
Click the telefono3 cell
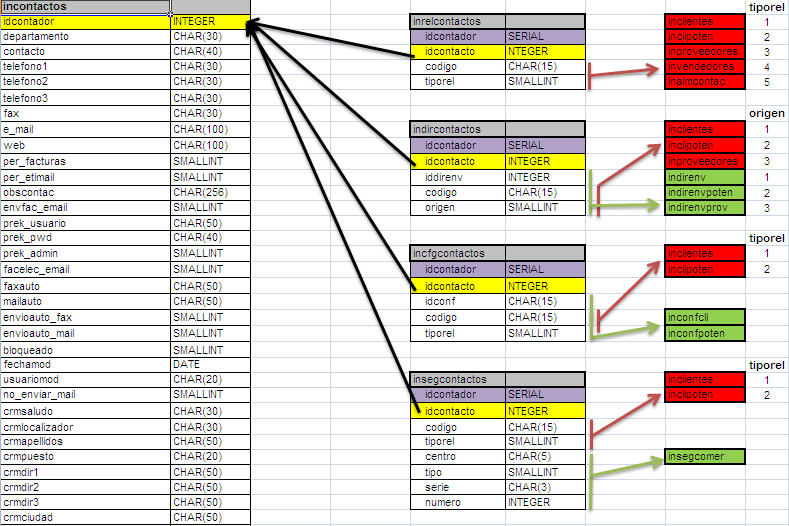point(85,98)
